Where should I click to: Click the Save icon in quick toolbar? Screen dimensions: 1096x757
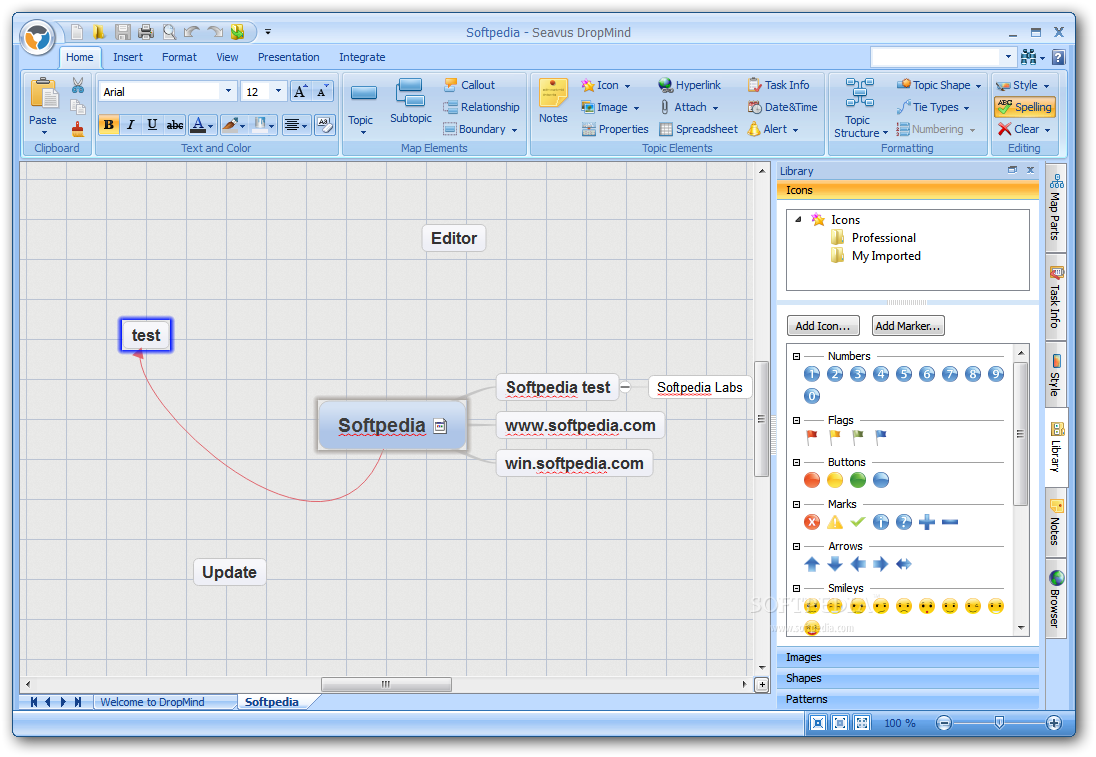(123, 31)
